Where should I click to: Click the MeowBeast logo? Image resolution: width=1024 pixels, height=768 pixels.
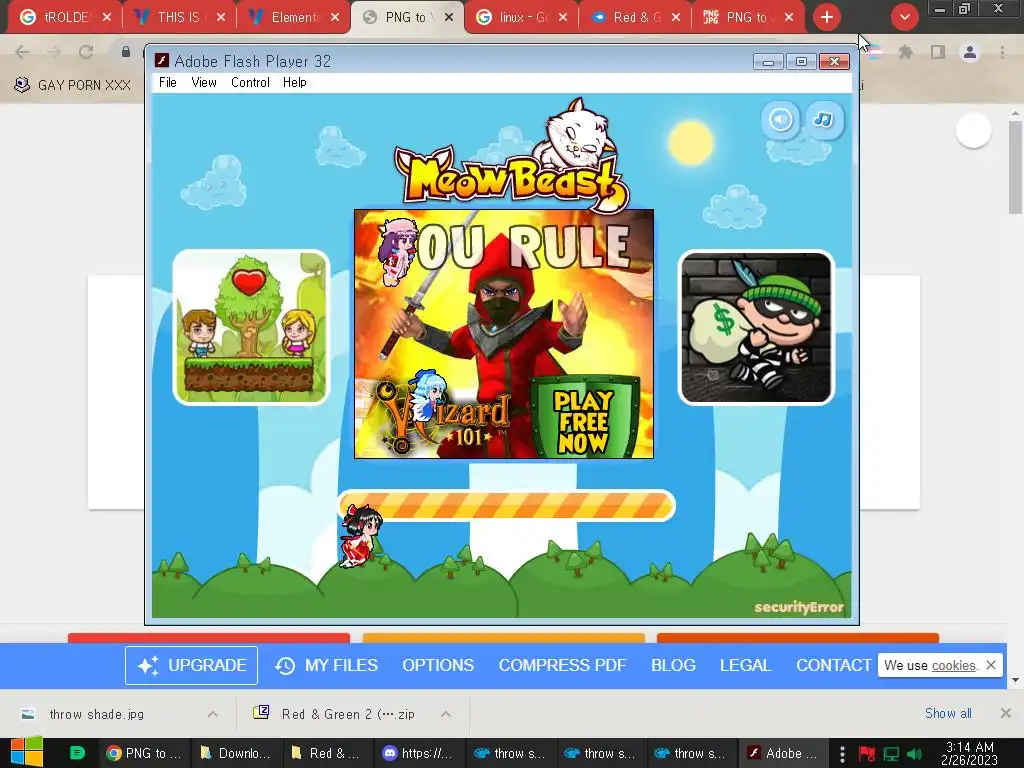point(511,157)
